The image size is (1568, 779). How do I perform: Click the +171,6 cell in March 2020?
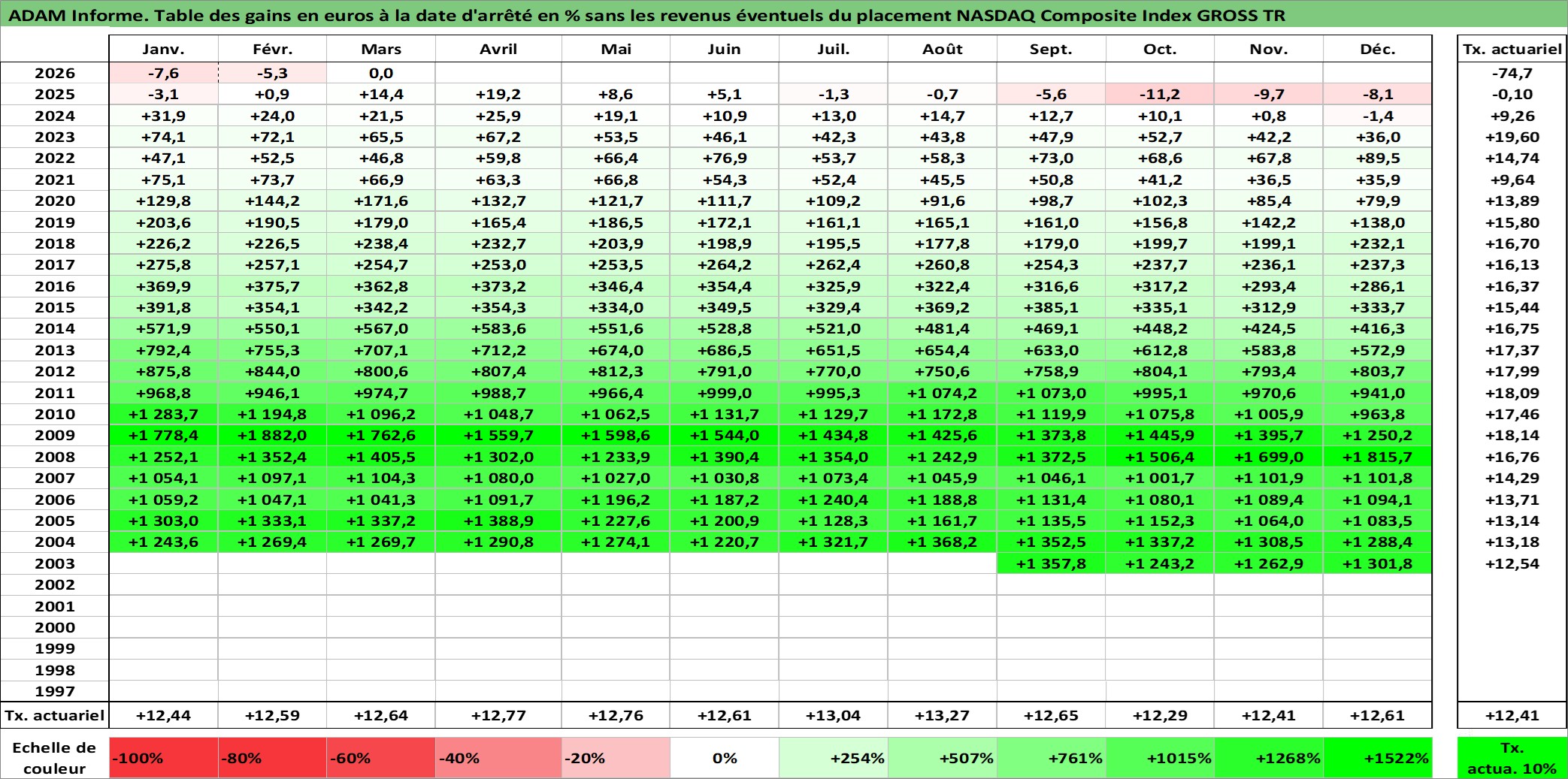coord(381,201)
